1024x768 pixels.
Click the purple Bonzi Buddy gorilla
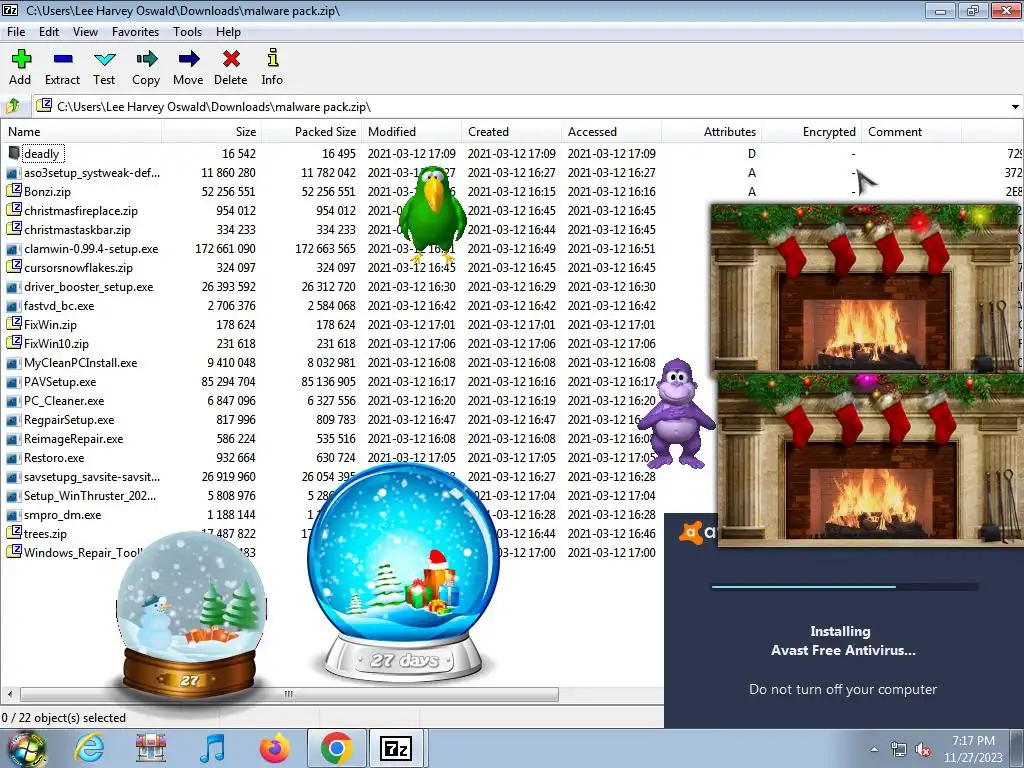point(678,413)
